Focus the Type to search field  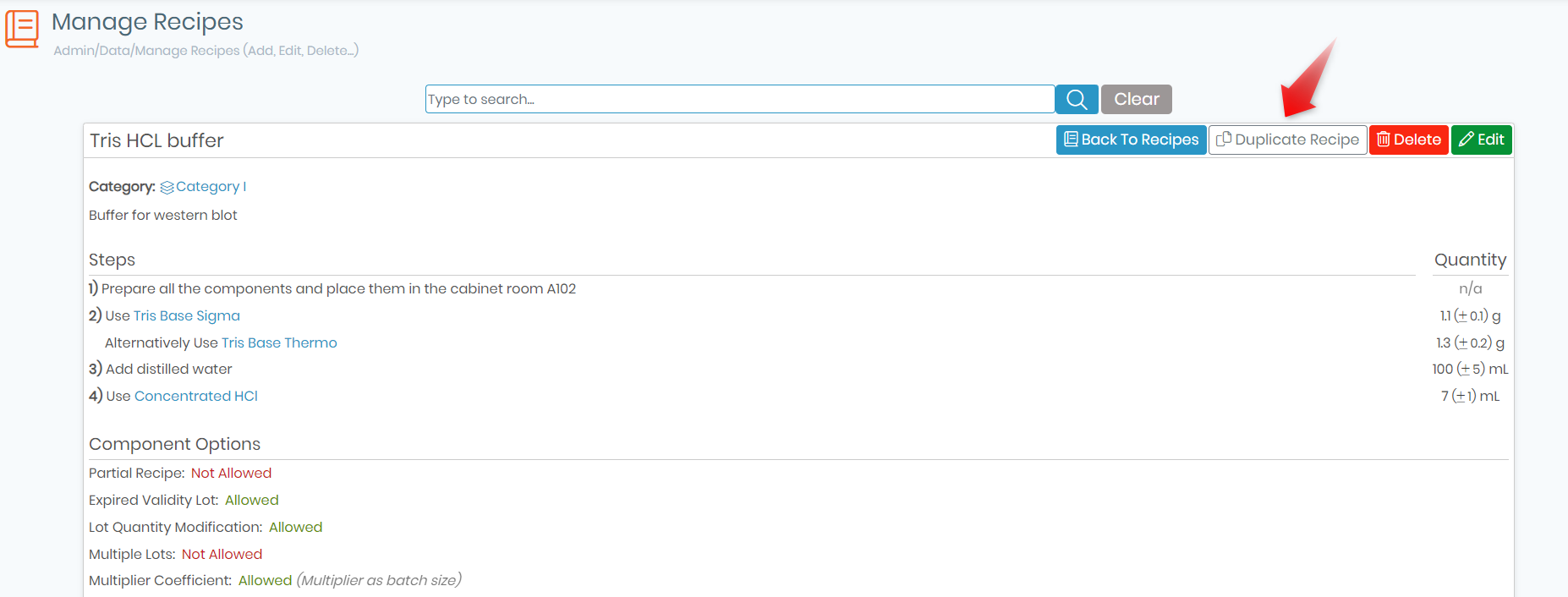pos(740,99)
